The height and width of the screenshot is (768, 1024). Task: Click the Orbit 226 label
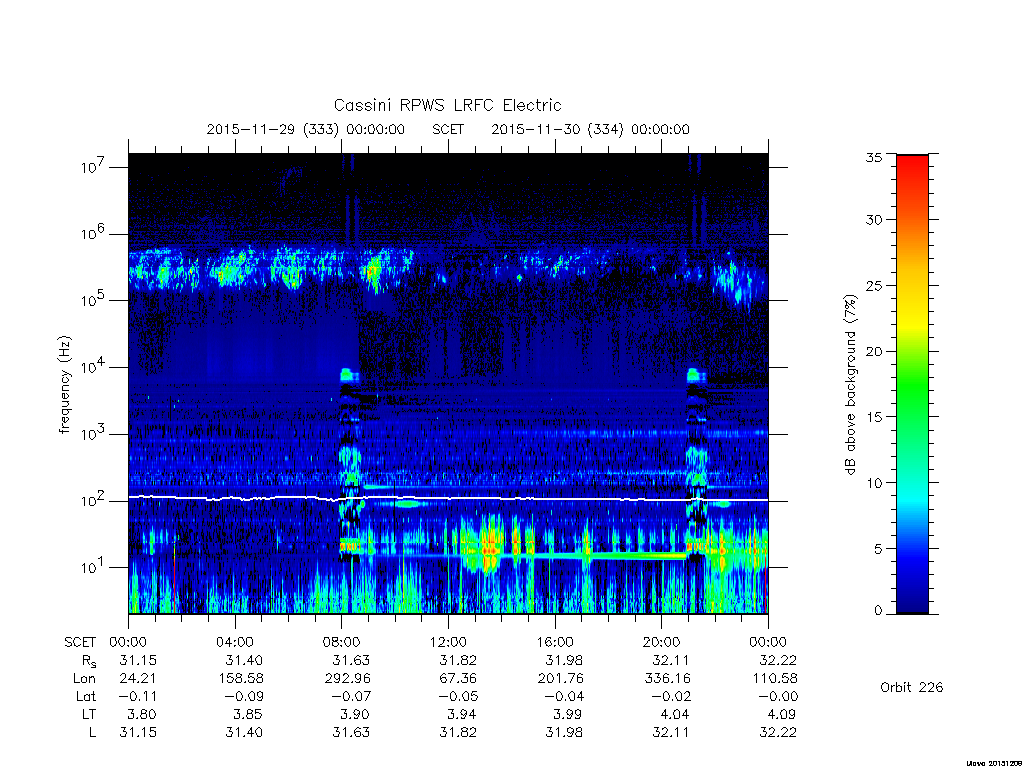[x=912, y=687]
